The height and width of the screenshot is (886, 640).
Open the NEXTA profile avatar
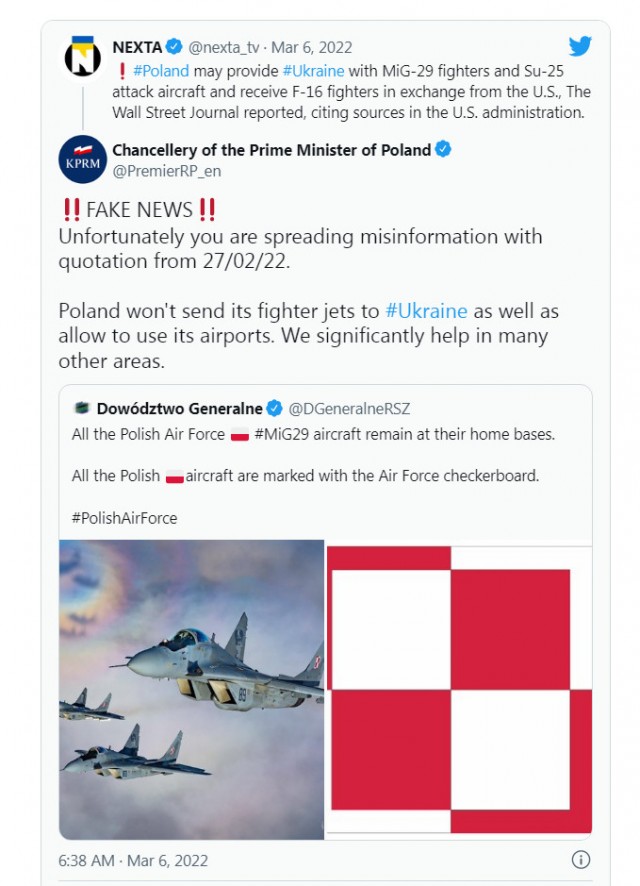(x=82, y=57)
